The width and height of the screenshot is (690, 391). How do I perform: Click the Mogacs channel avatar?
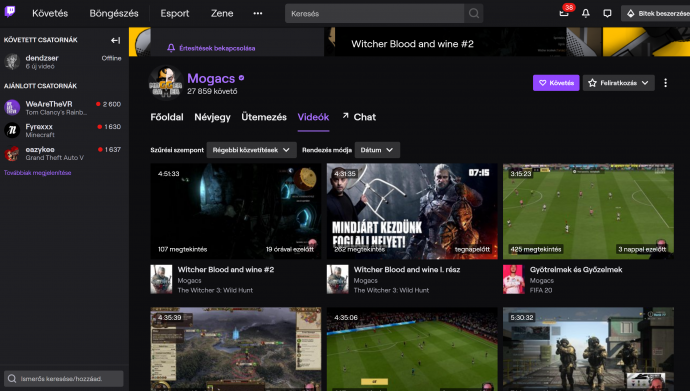[165, 83]
